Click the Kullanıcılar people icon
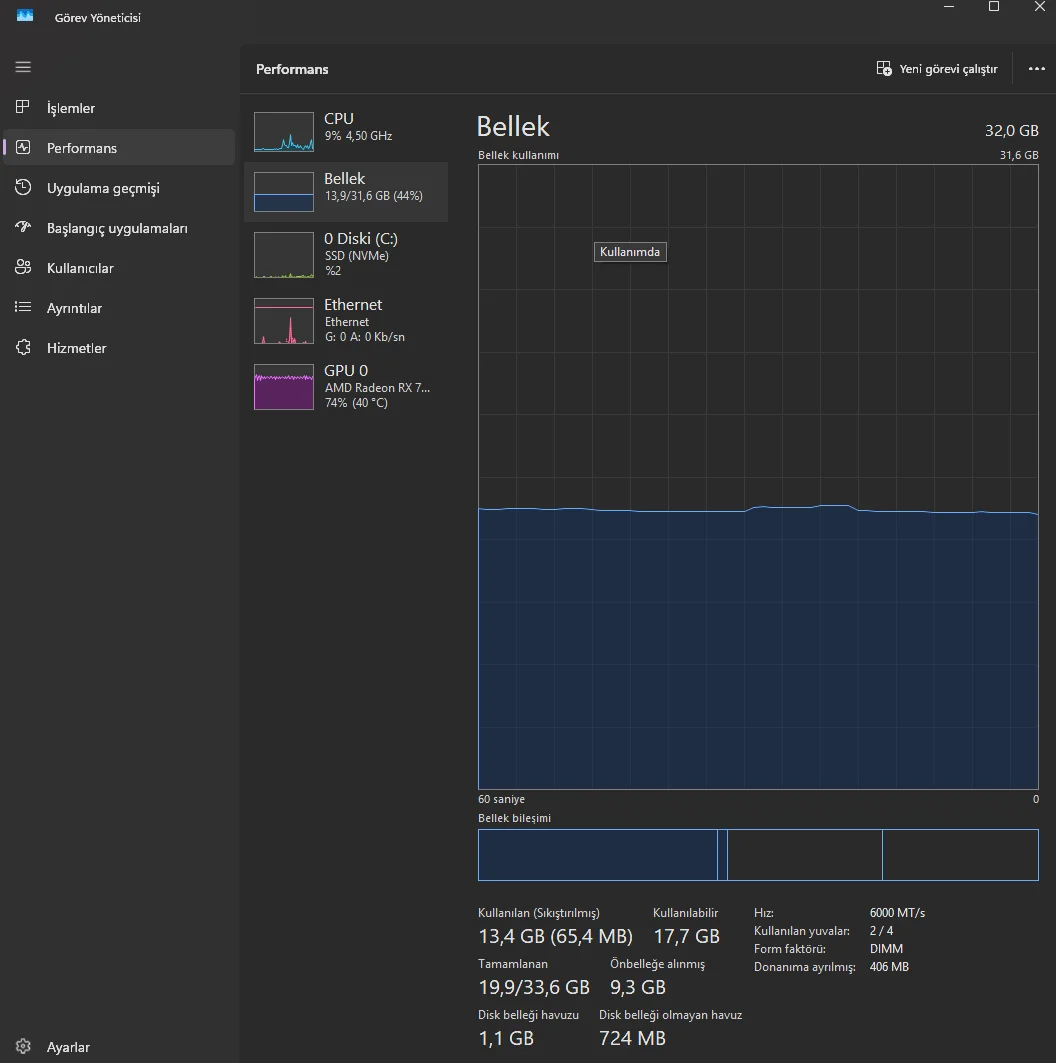 [23, 268]
